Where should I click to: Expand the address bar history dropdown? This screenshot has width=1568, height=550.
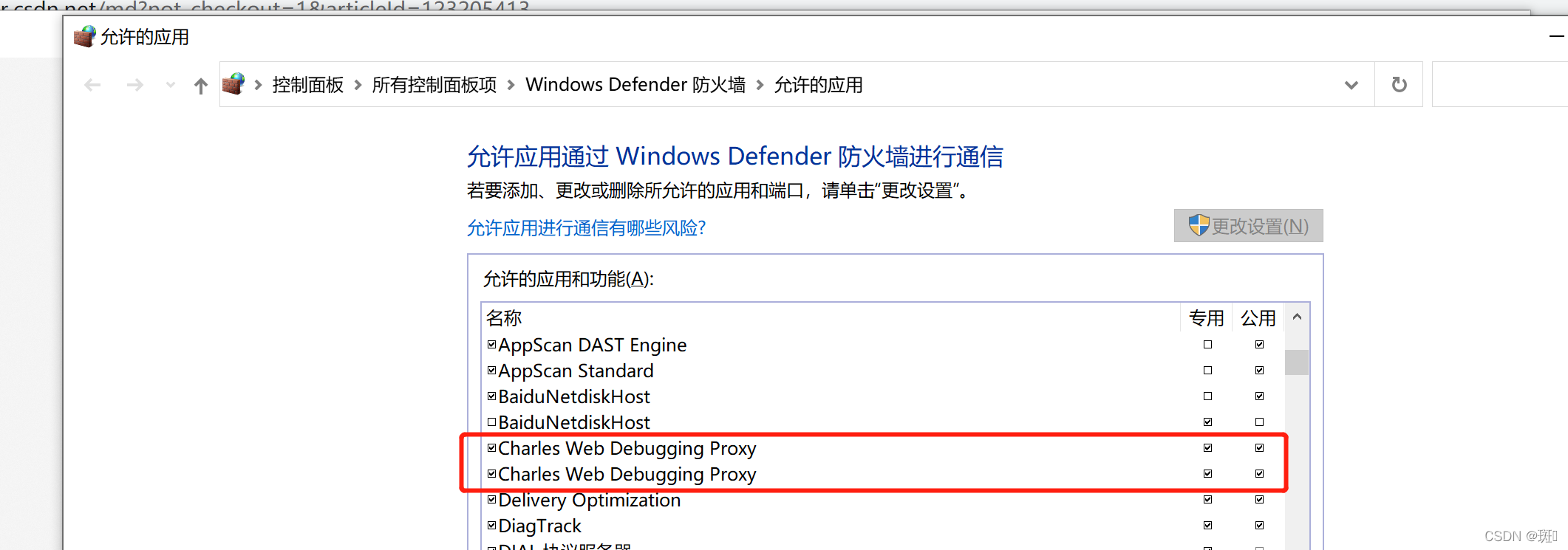click(x=1351, y=85)
